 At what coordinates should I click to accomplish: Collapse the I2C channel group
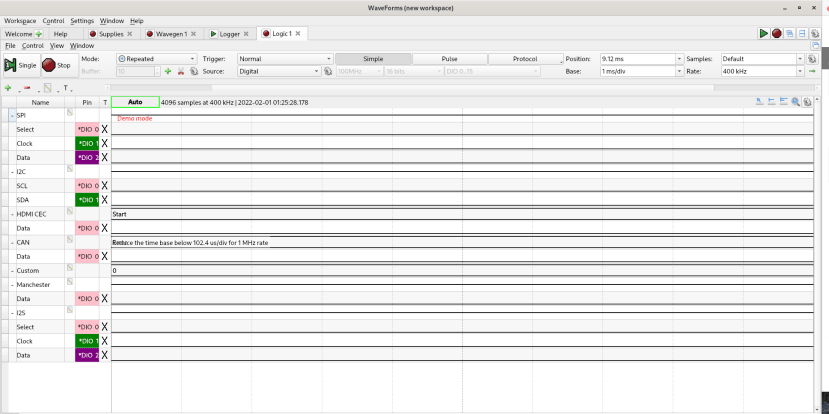point(12,172)
